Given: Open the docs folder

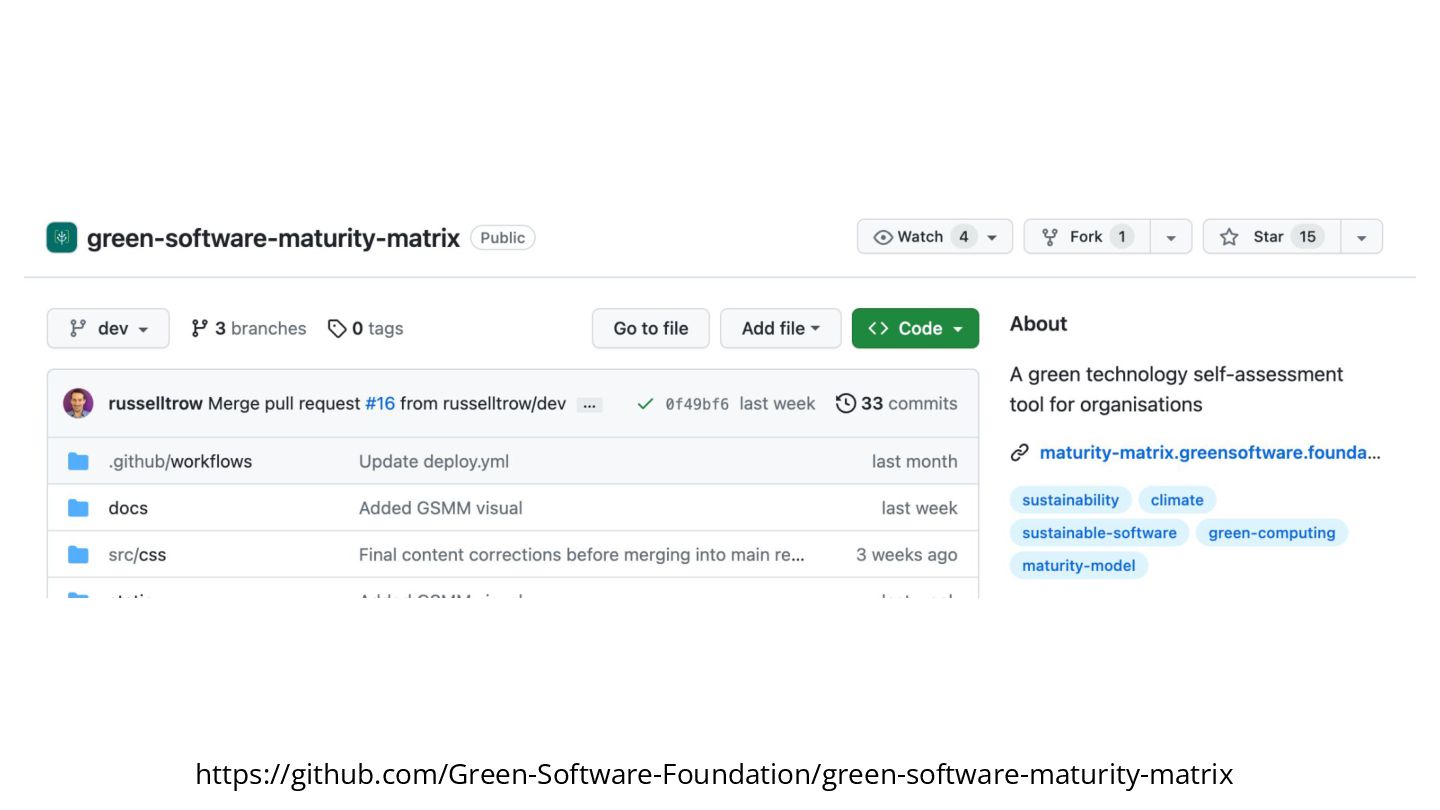Looking at the screenshot, I should (128, 508).
